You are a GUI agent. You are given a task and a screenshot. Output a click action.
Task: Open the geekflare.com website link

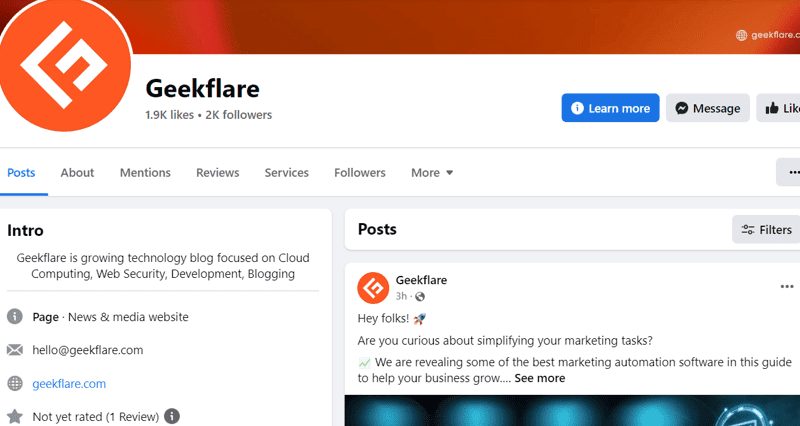click(69, 384)
